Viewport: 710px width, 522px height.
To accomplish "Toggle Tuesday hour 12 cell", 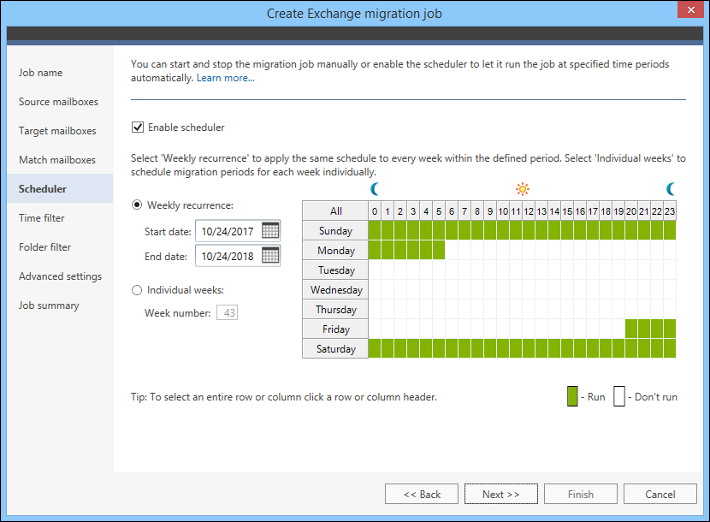I will point(528,270).
